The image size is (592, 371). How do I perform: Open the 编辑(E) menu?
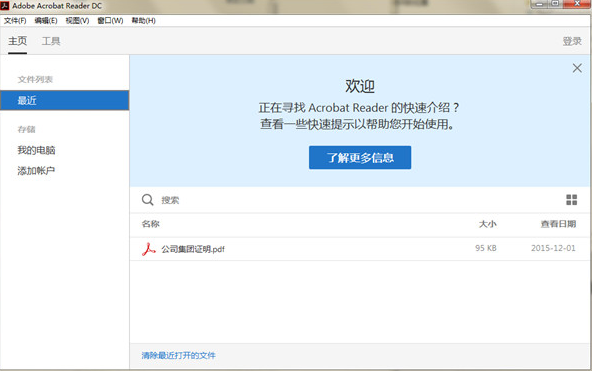[46, 20]
